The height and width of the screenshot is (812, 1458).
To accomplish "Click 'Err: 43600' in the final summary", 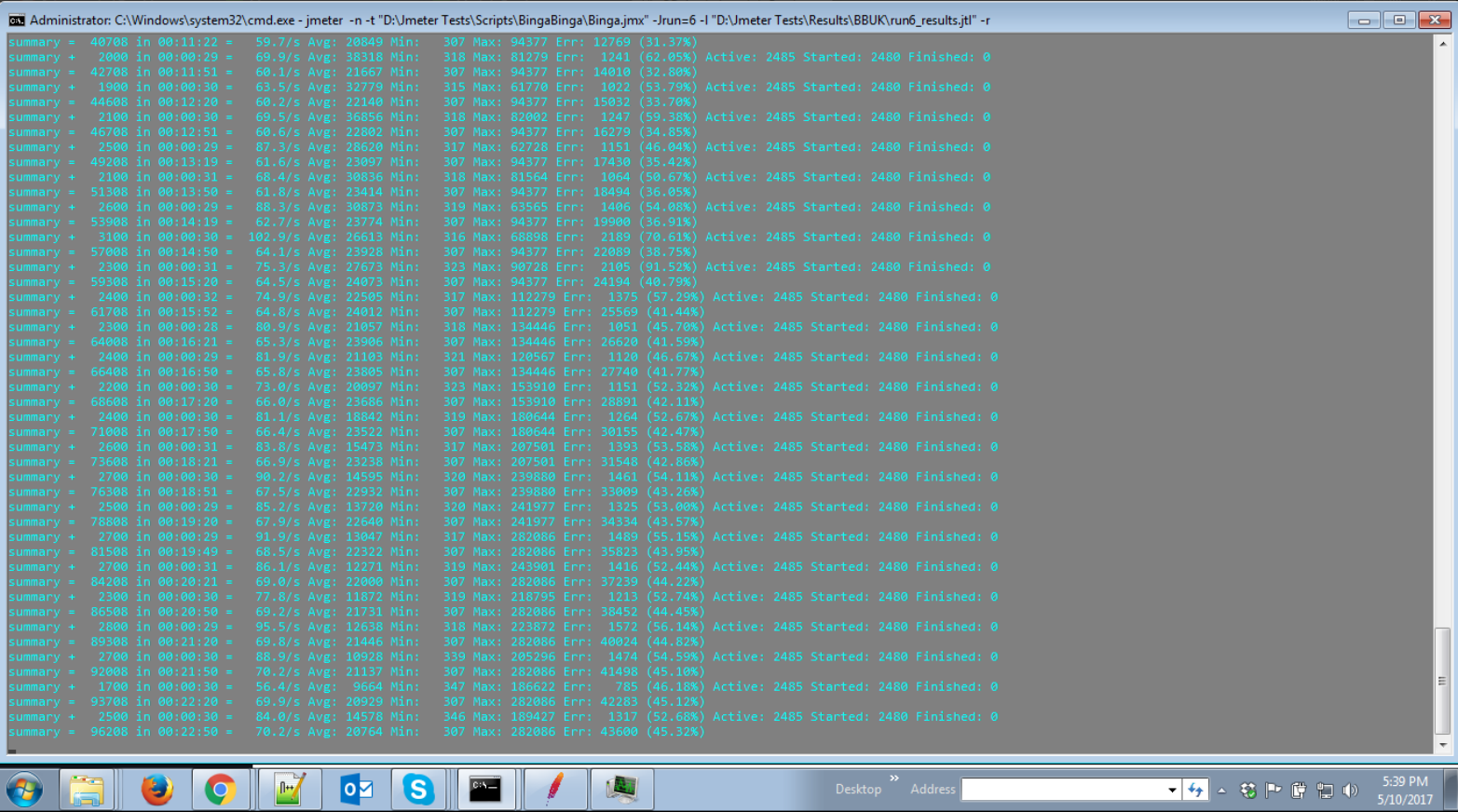I will point(596,732).
